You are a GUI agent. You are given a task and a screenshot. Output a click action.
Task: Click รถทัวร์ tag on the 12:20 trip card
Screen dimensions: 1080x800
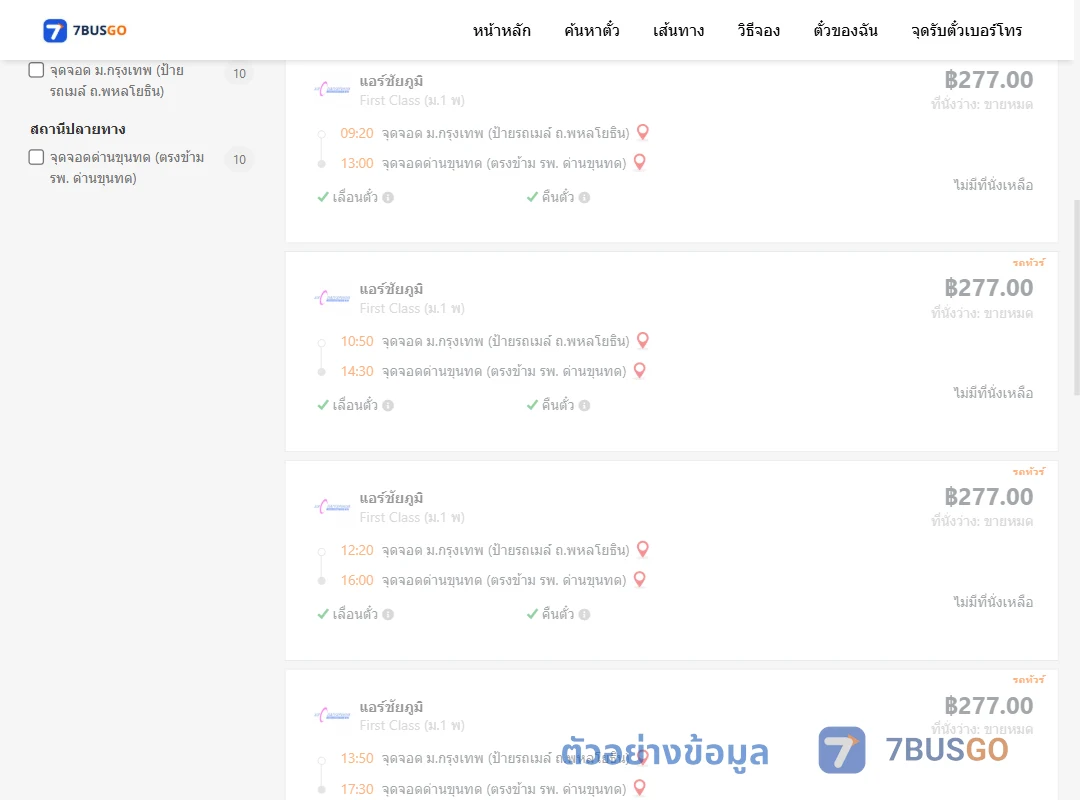[1028, 471]
